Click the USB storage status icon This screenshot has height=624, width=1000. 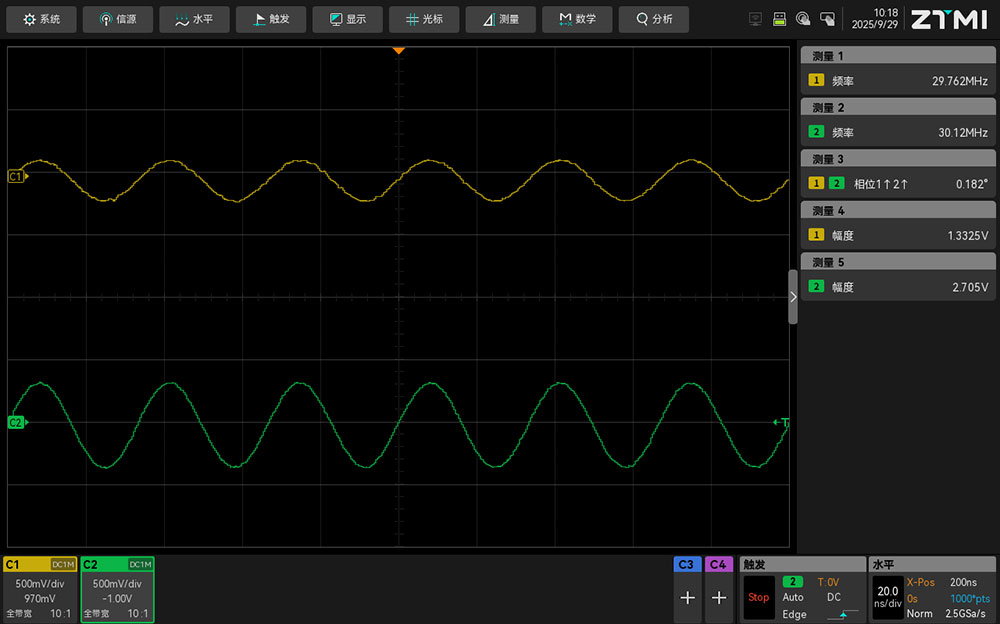(x=779, y=19)
